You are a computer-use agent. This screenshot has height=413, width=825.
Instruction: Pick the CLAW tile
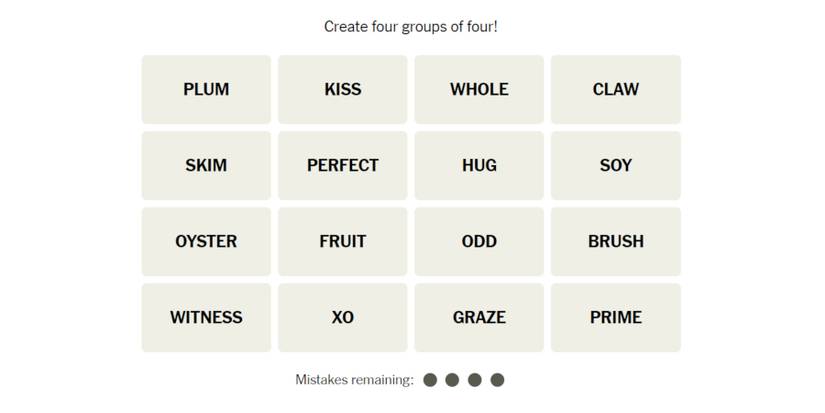615,89
